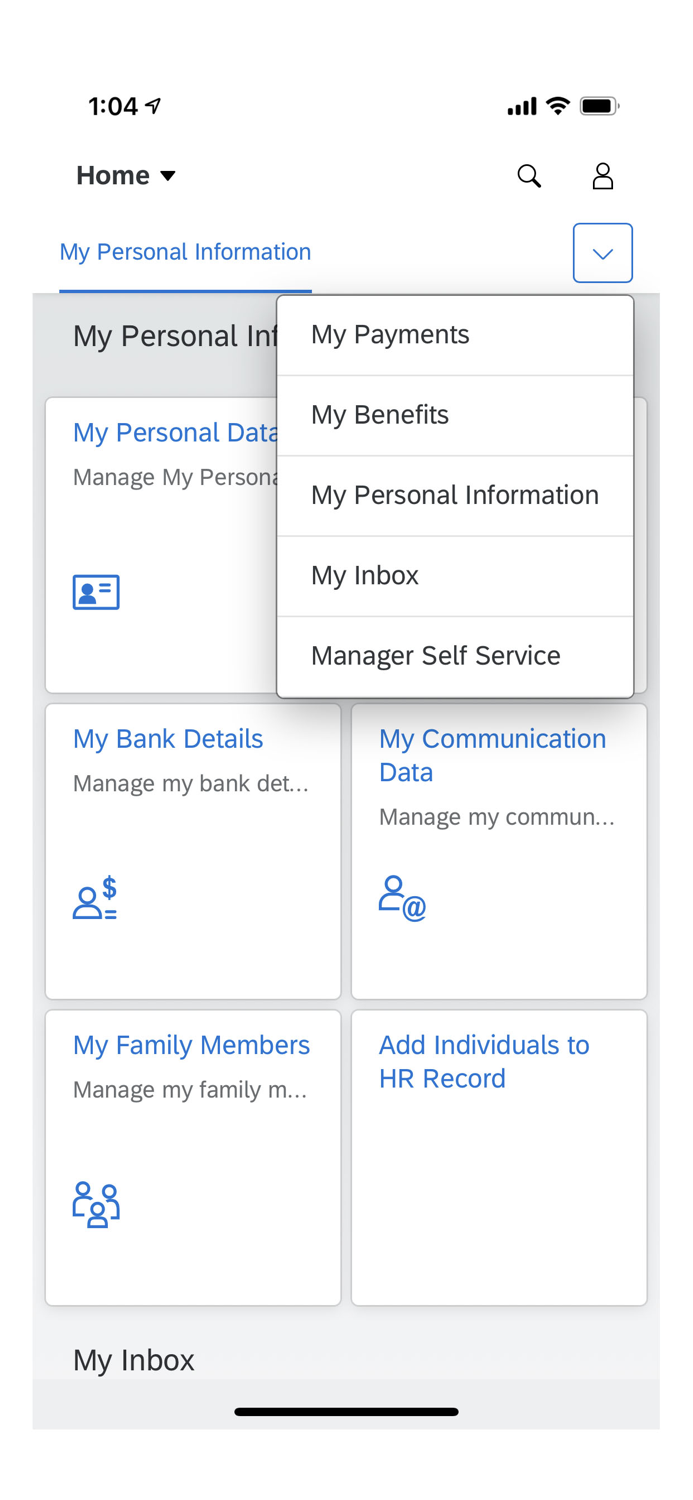This screenshot has width=693, height=1500.
Task: Open the search magnifier icon
Action: [529, 175]
